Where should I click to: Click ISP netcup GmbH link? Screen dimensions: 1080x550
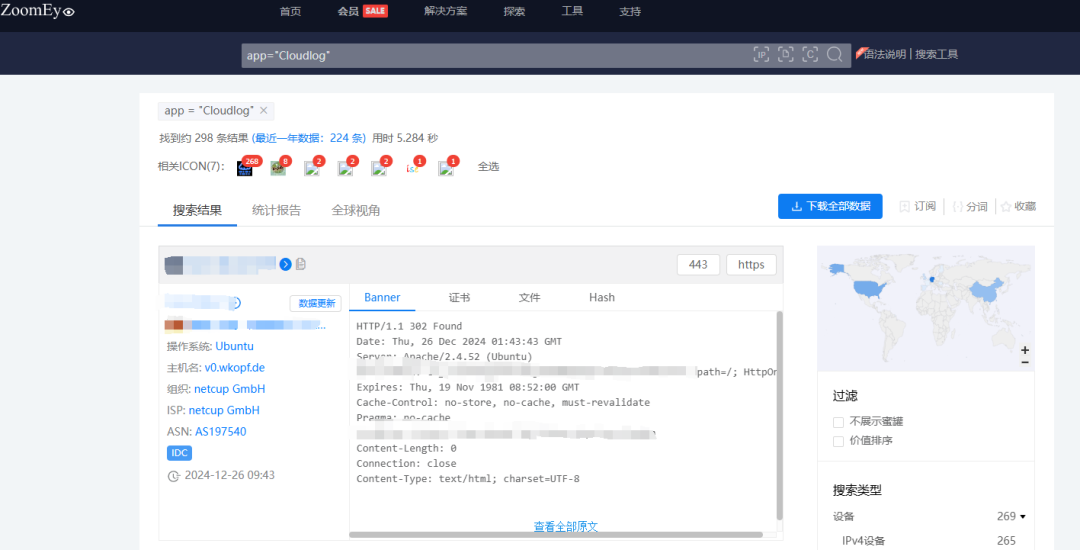pos(224,410)
